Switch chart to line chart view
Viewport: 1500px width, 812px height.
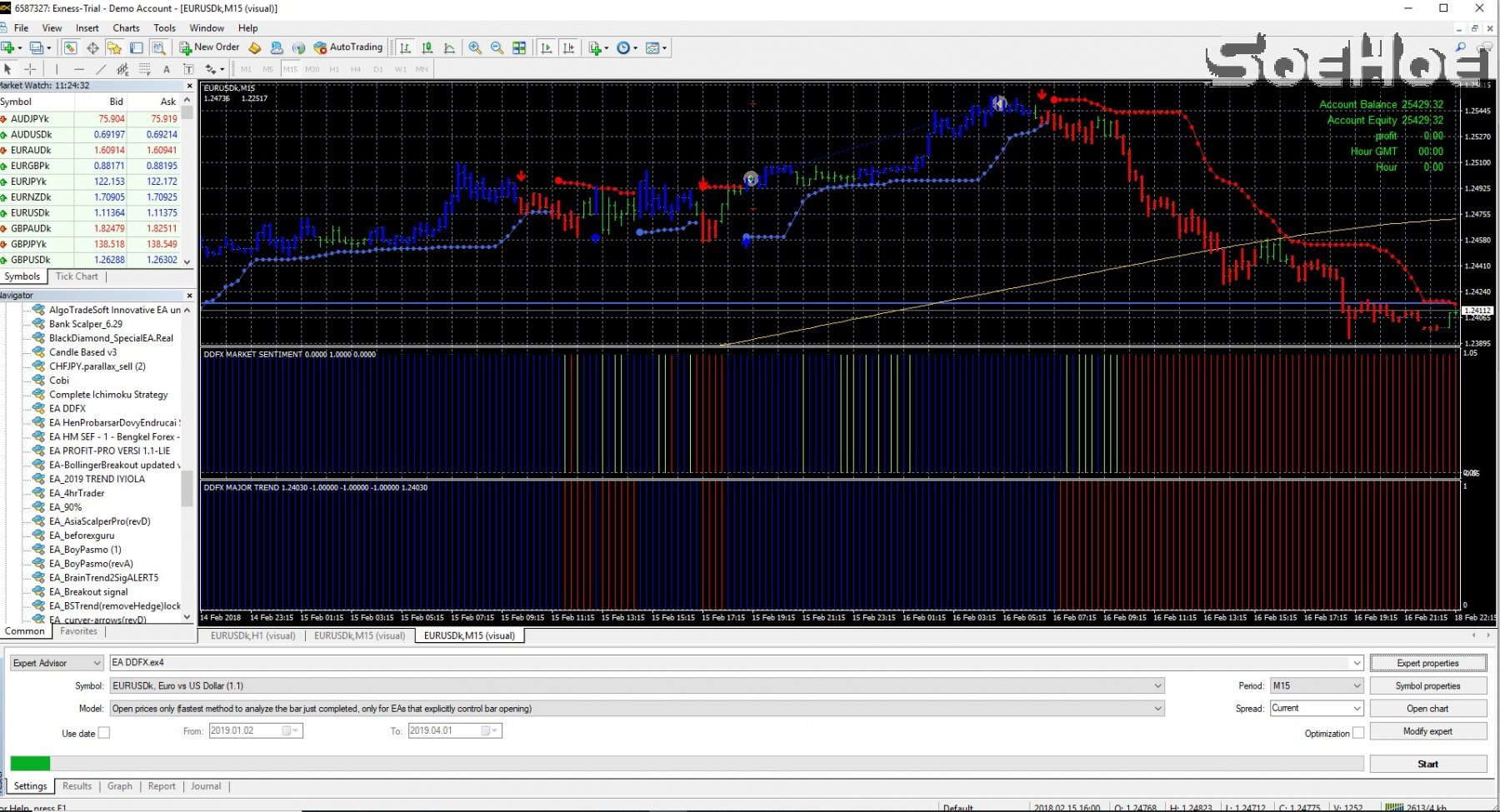[x=449, y=48]
